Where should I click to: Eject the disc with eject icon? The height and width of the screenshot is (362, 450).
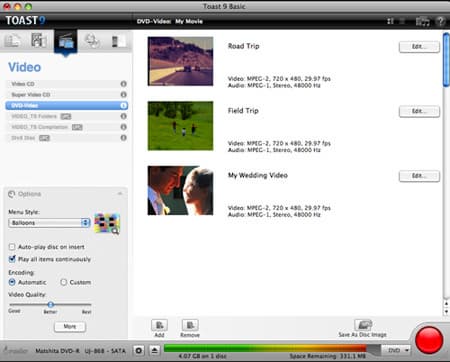(x=154, y=351)
